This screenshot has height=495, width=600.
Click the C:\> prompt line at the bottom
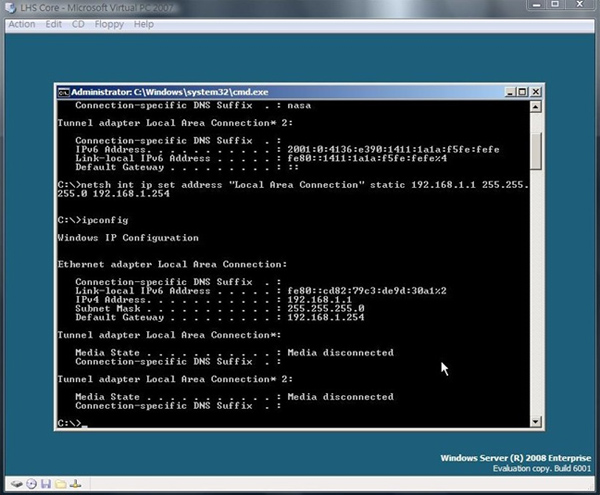pos(72,424)
